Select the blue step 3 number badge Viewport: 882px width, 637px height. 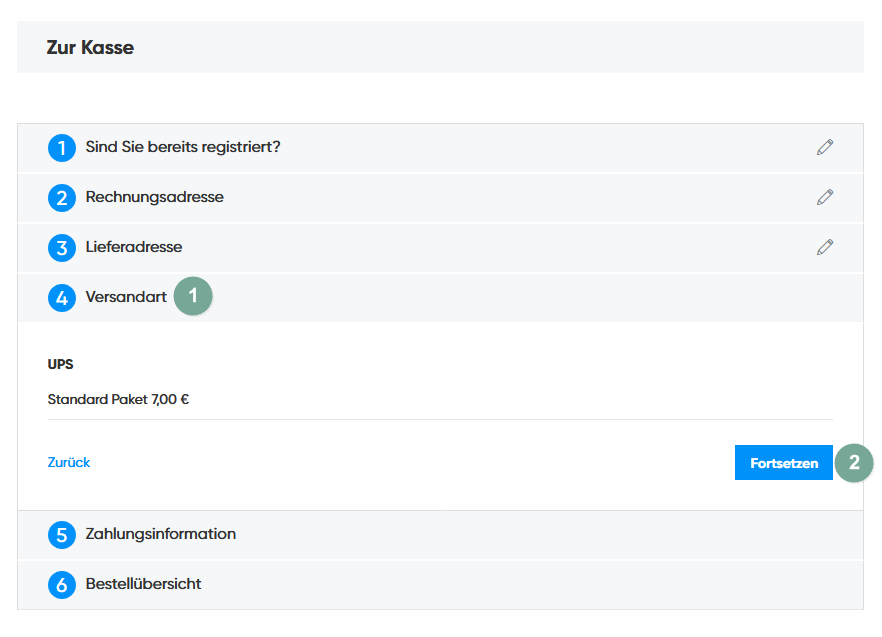point(62,247)
